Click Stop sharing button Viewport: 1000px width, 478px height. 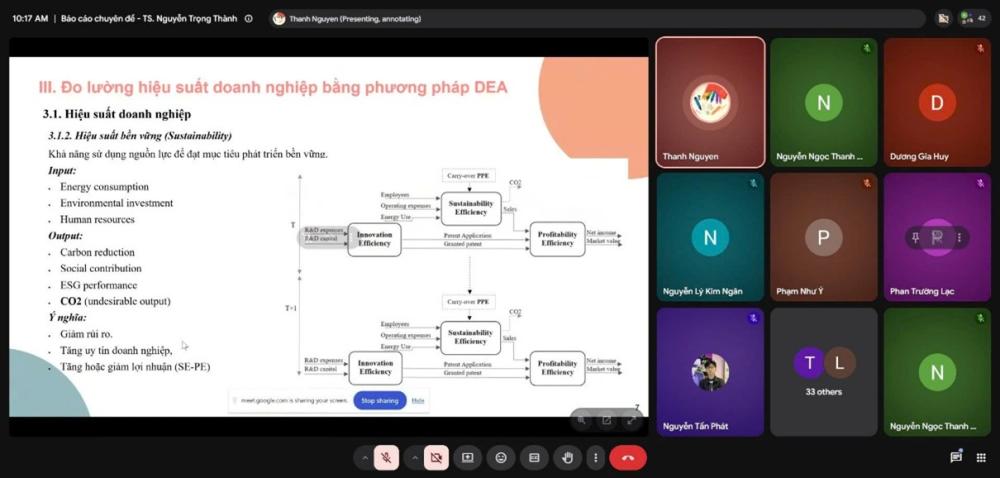(379, 401)
